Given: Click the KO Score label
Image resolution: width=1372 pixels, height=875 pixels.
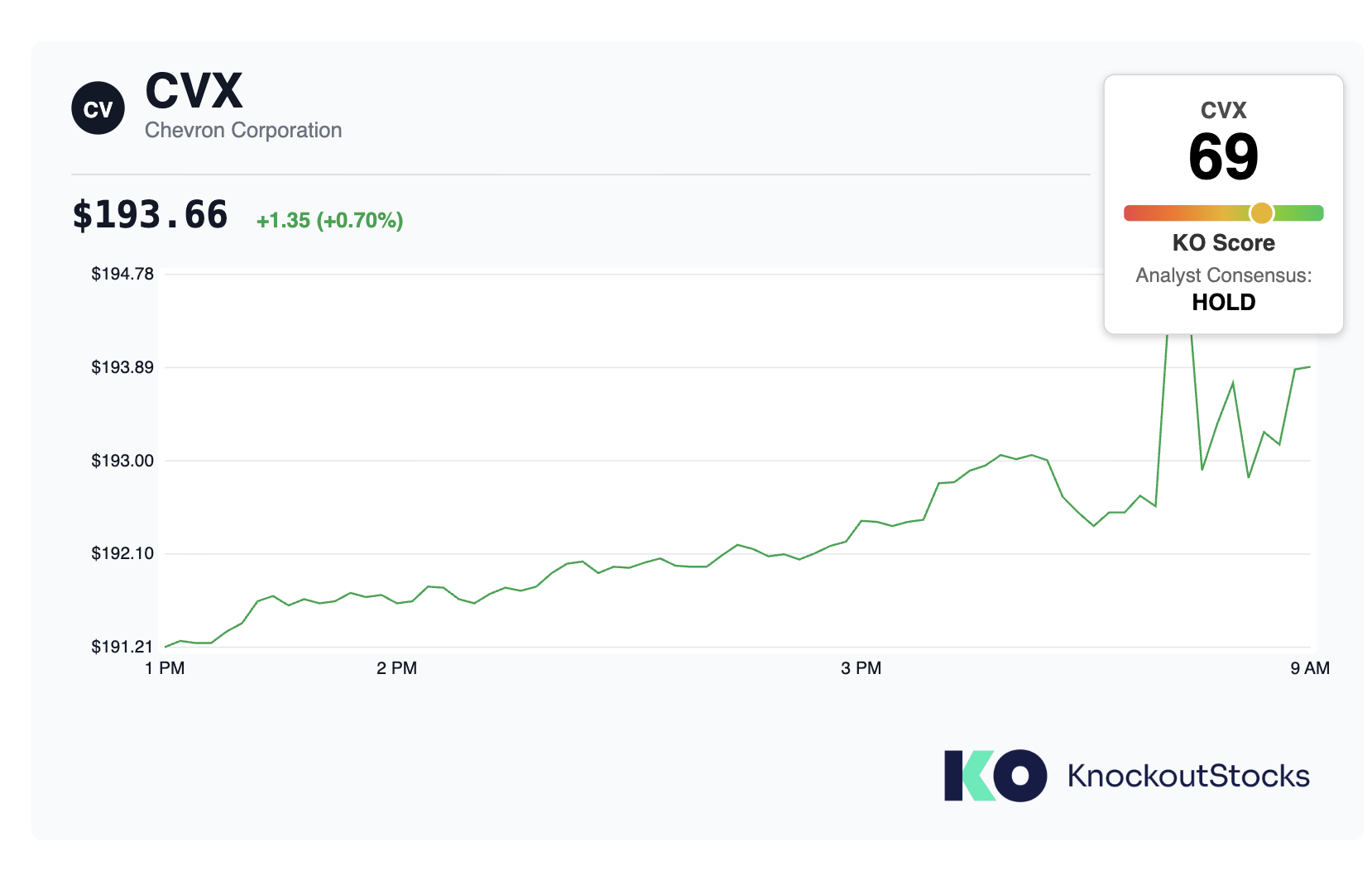Looking at the screenshot, I should (x=1223, y=242).
